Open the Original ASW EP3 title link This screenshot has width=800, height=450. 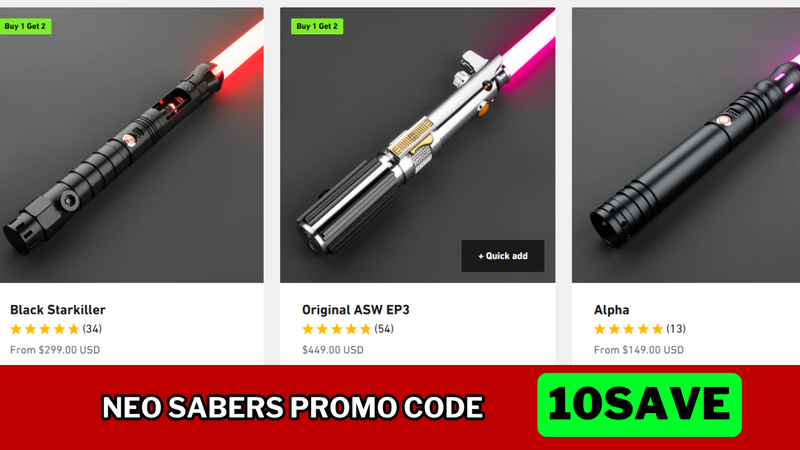pos(356,310)
